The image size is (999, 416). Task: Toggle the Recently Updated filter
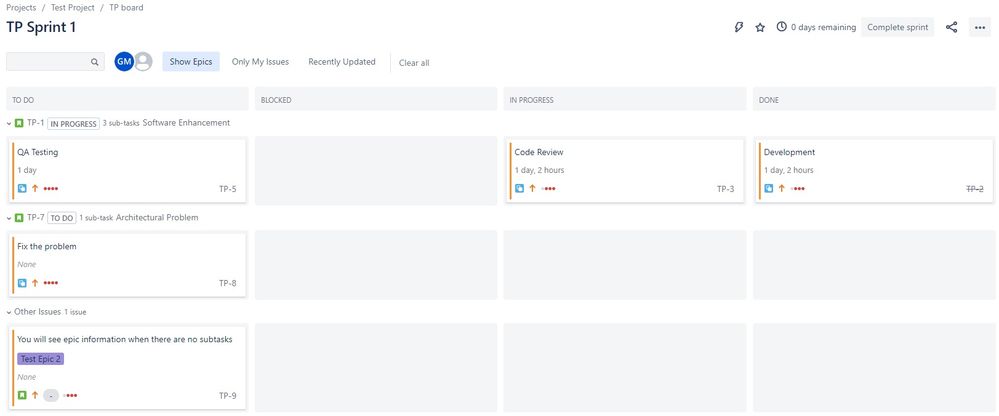coord(341,62)
